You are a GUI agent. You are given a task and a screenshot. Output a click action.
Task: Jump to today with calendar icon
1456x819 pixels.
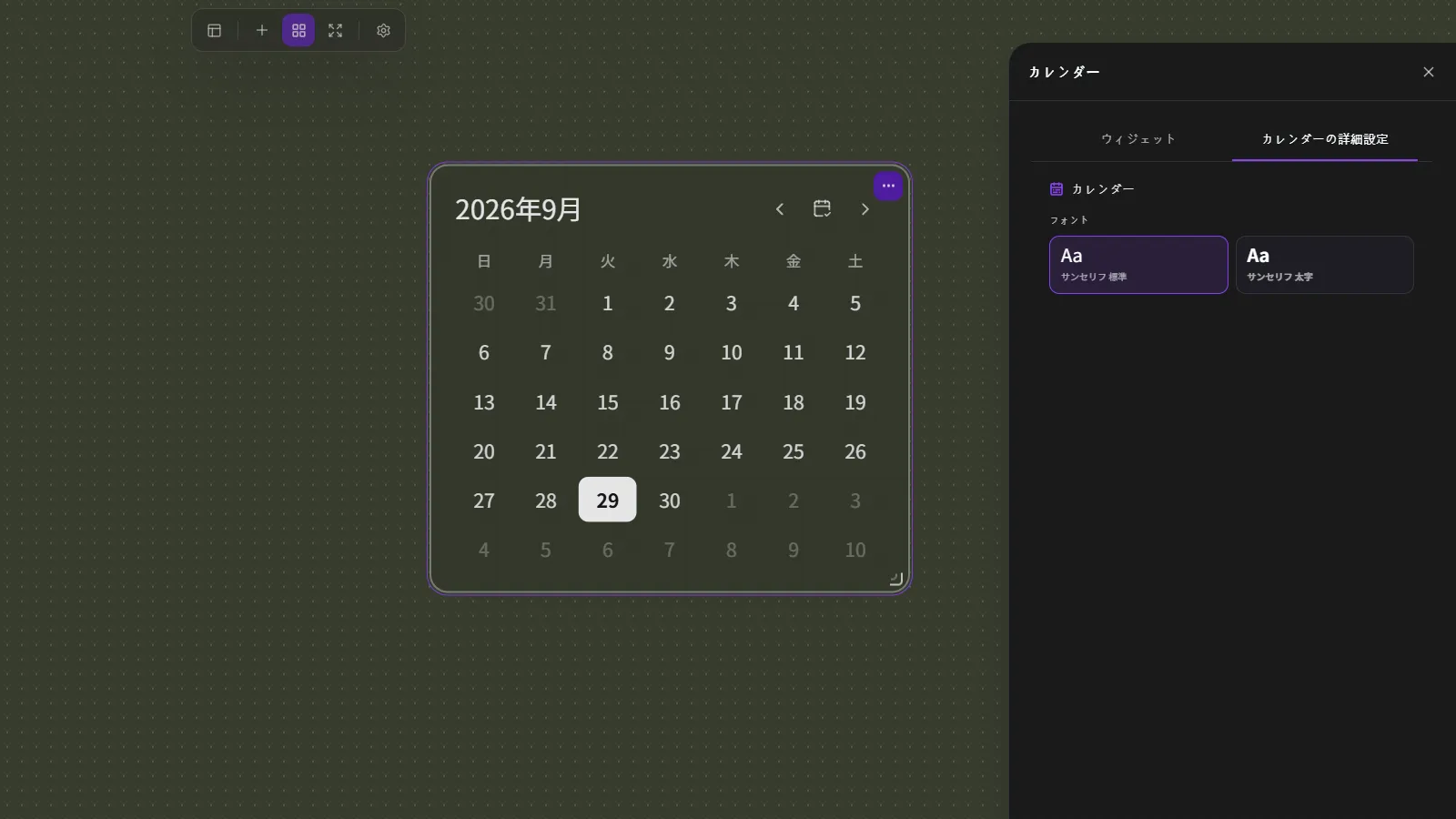click(x=822, y=209)
